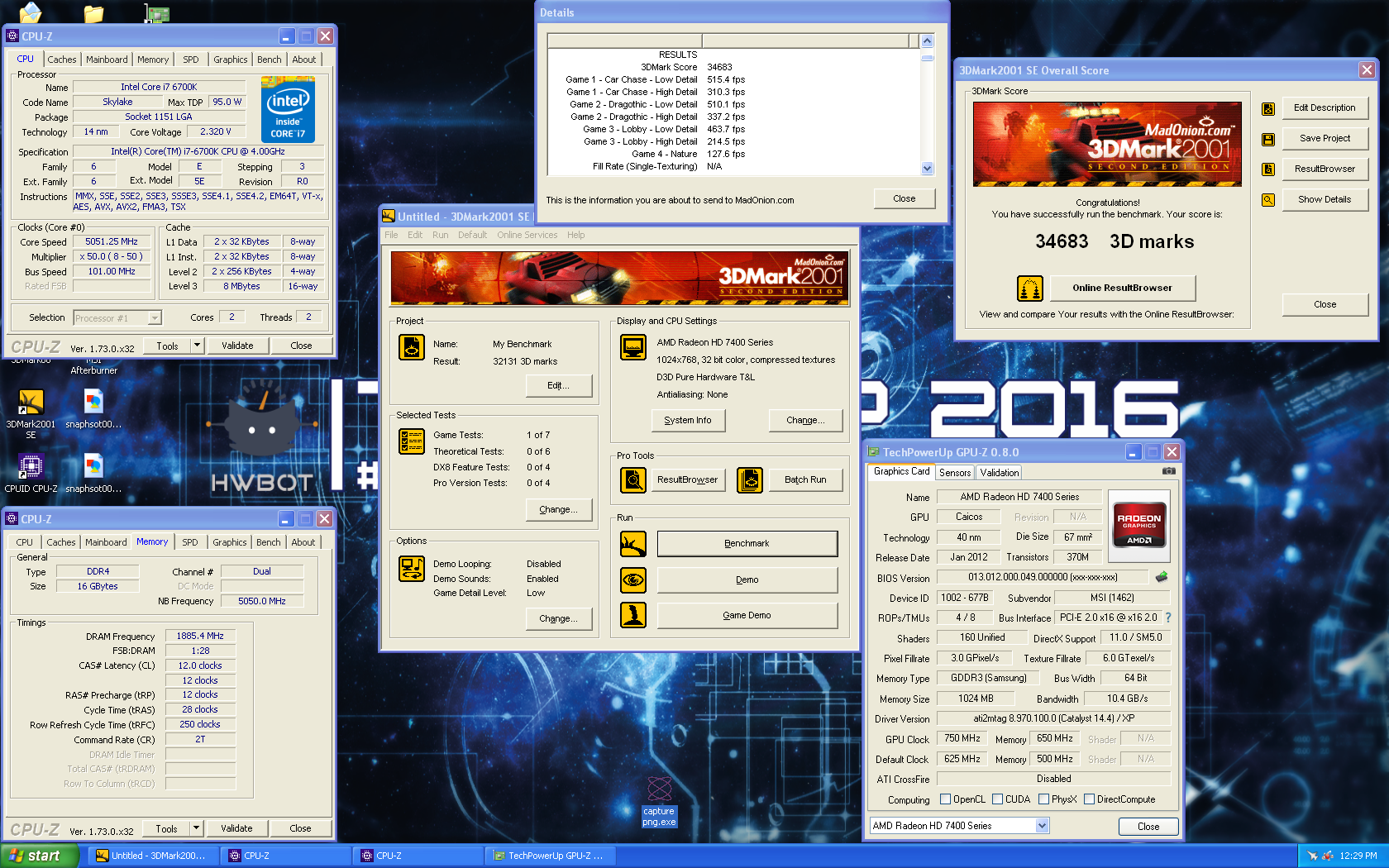Select the CPUID CPU-Z desktop shortcut
The image size is (1389, 868).
click(x=31, y=474)
